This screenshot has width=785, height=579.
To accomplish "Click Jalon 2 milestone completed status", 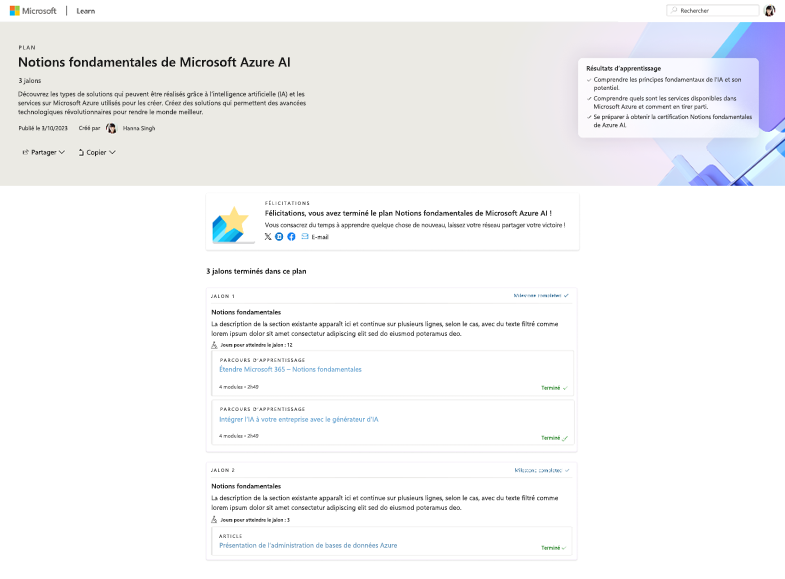I will click(x=542, y=470).
